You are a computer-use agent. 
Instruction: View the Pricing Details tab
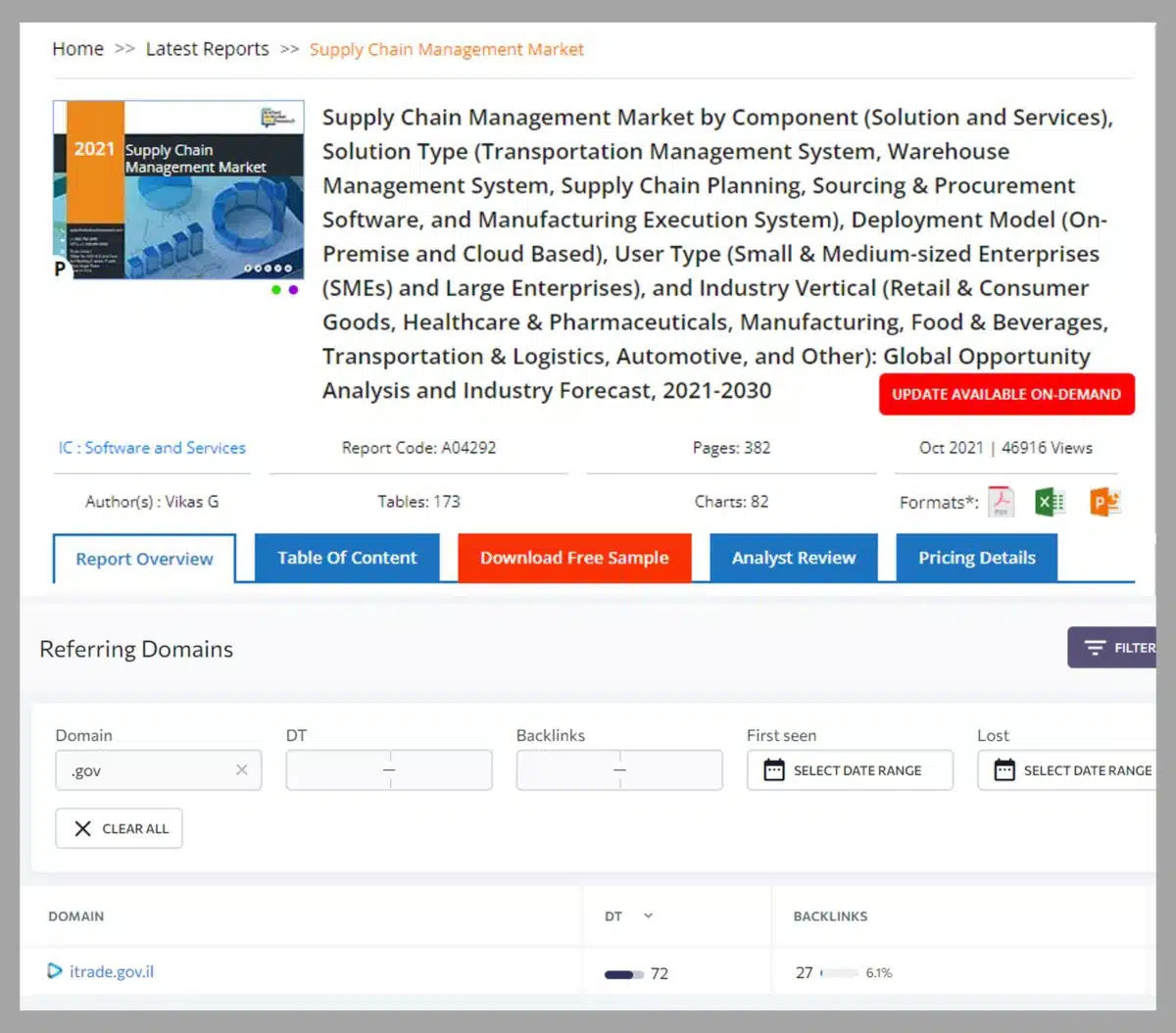tap(976, 558)
